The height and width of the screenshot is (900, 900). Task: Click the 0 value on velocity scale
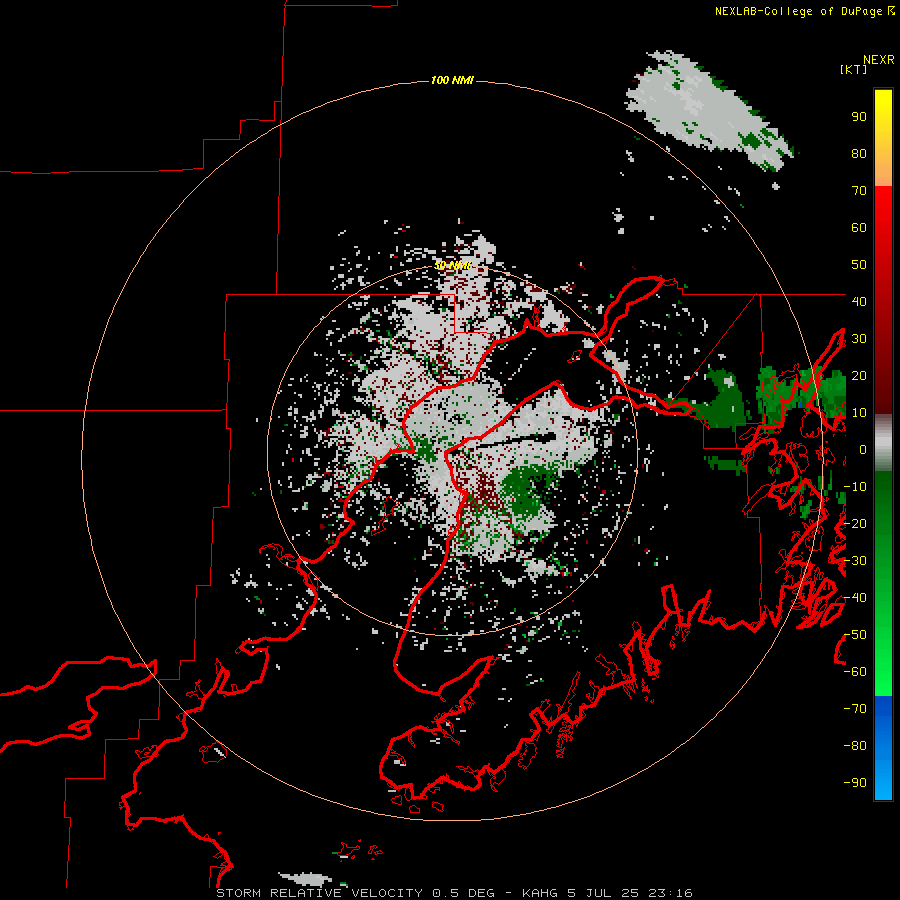pyautogui.click(x=863, y=450)
